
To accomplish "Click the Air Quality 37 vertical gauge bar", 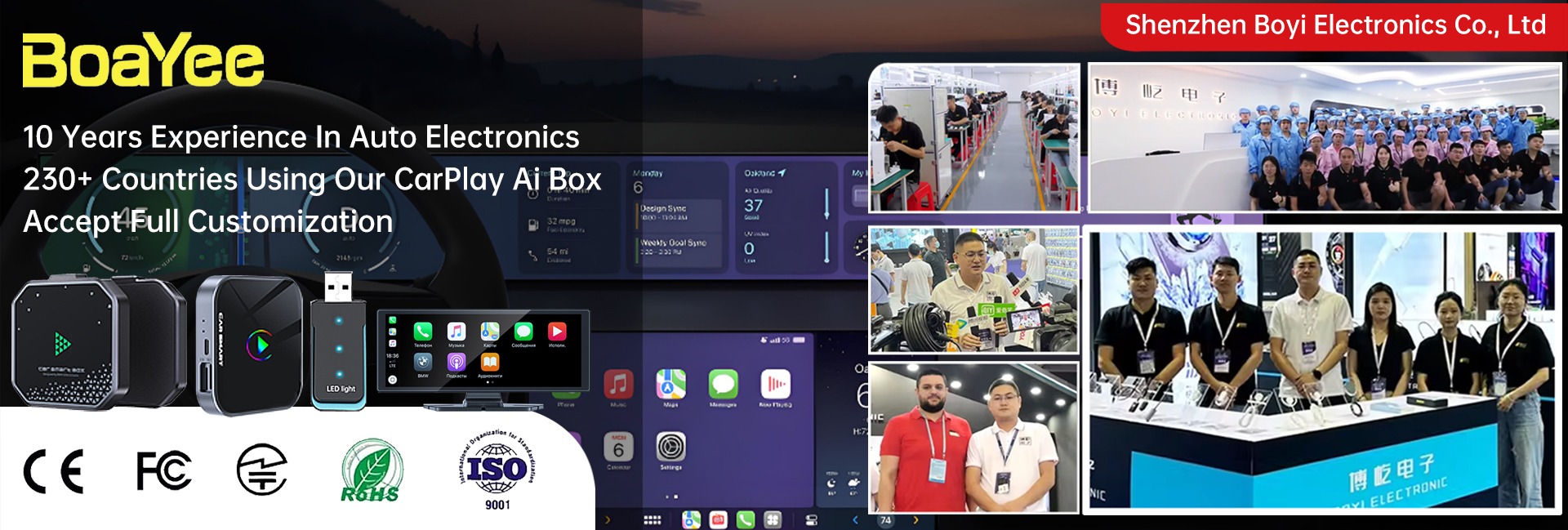I will (826, 203).
